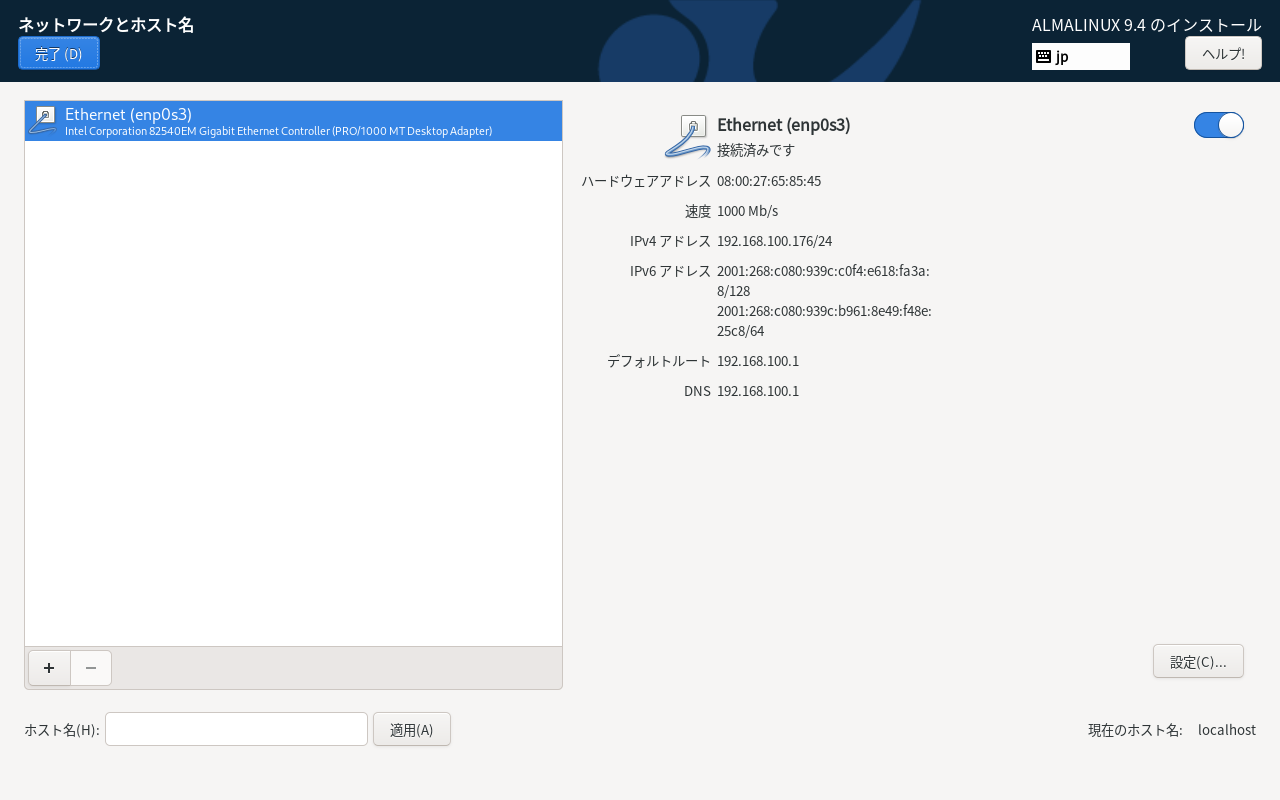The height and width of the screenshot is (800, 1280).
Task: Click the 接続済みです connection status text
Action: coord(756,150)
